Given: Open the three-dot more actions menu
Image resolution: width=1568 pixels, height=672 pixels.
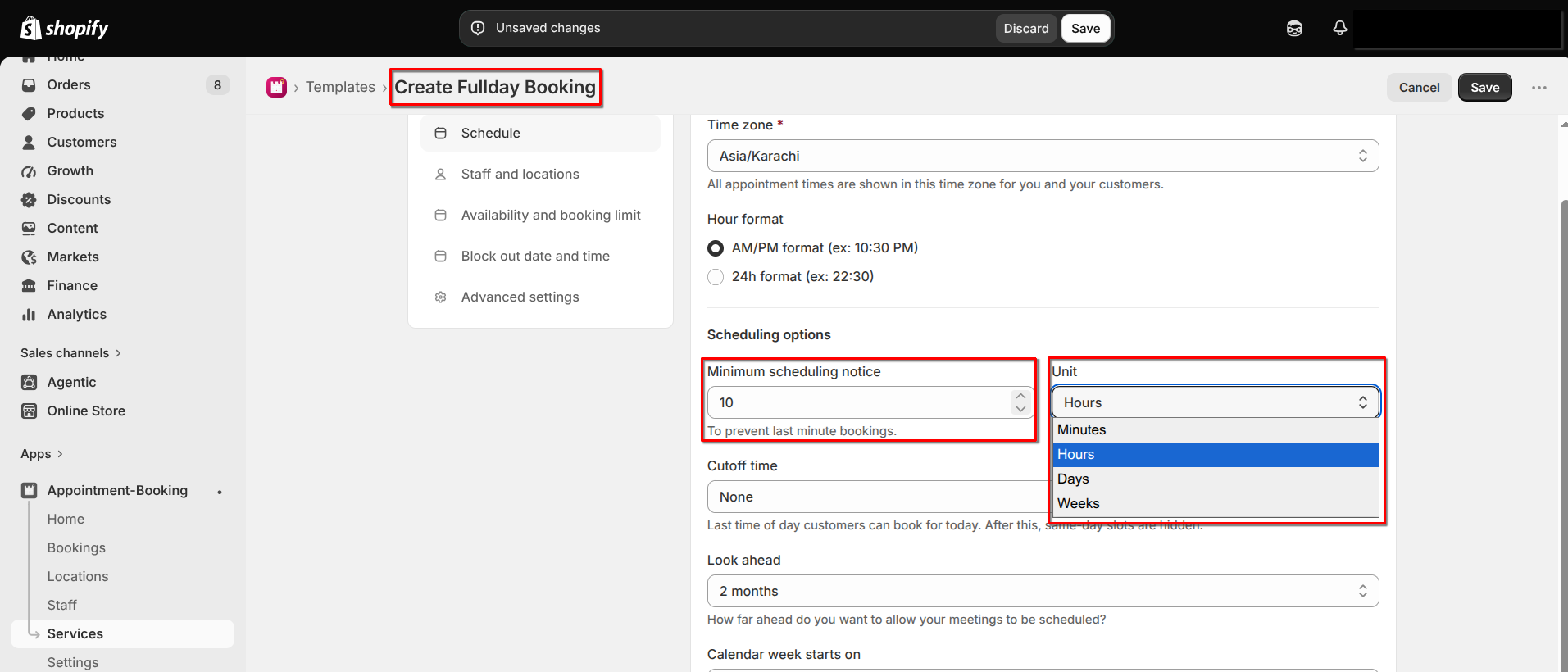Looking at the screenshot, I should click(1539, 88).
